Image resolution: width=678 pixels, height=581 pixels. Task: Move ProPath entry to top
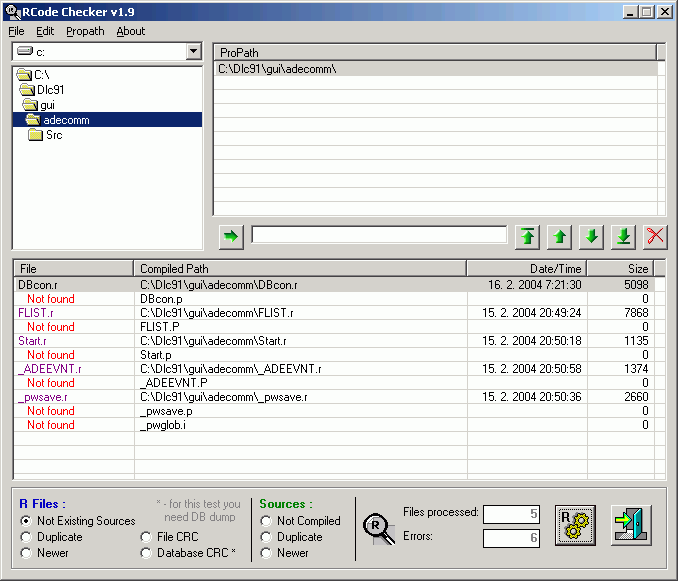click(527, 236)
